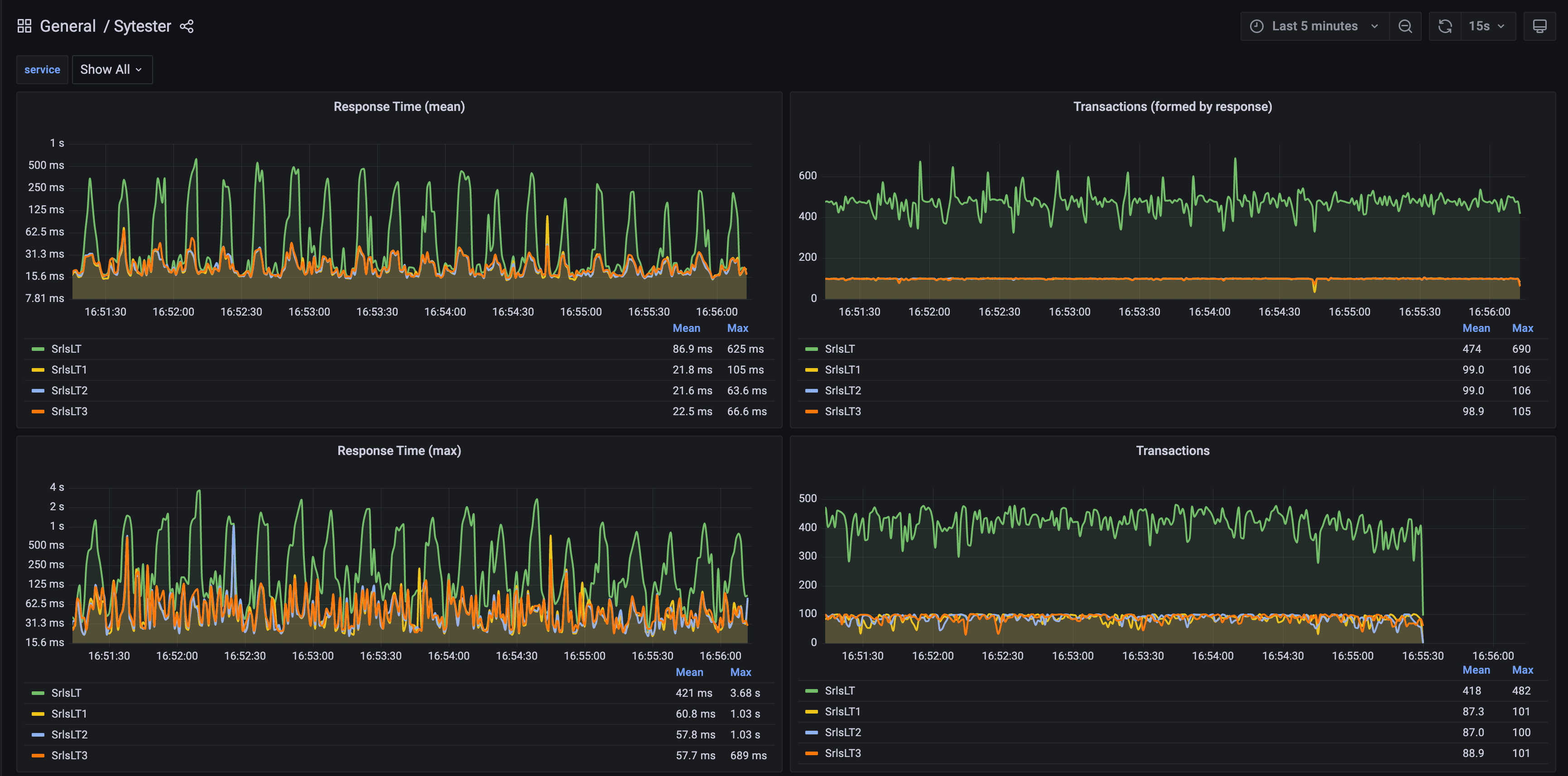
Task: Click the service variable label
Action: pyautogui.click(x=42, y=69)
